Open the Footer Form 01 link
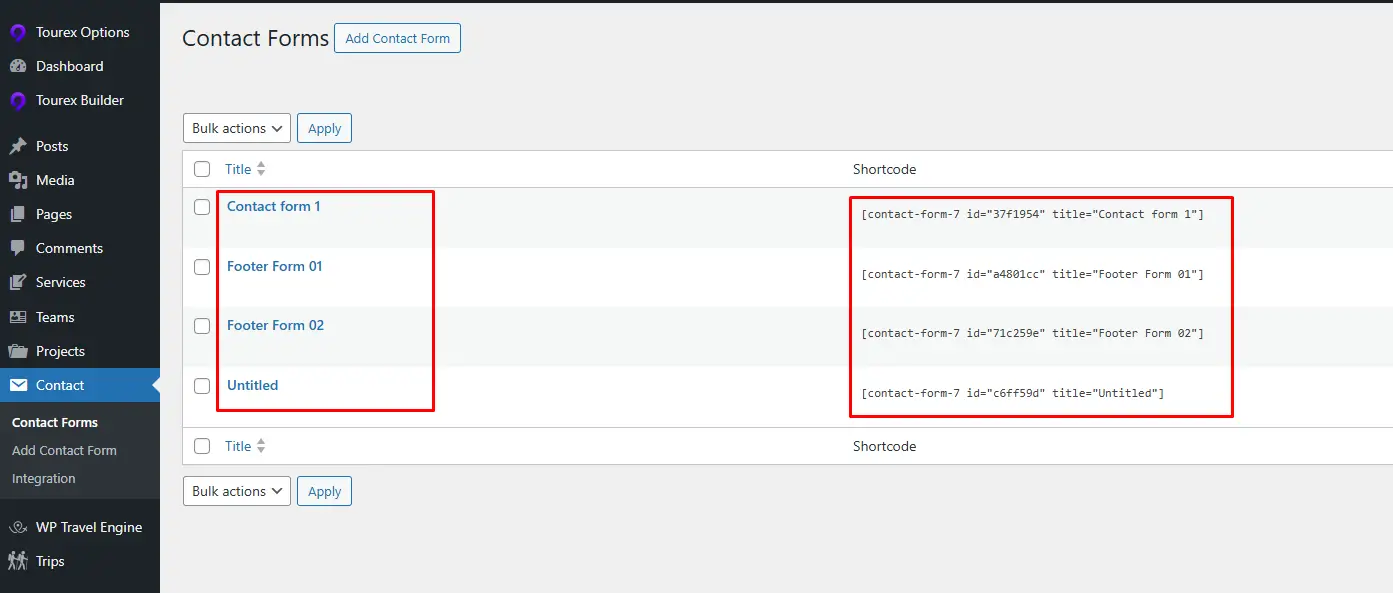The width and height of the screenshot is (1393, 593). (275, 266)
